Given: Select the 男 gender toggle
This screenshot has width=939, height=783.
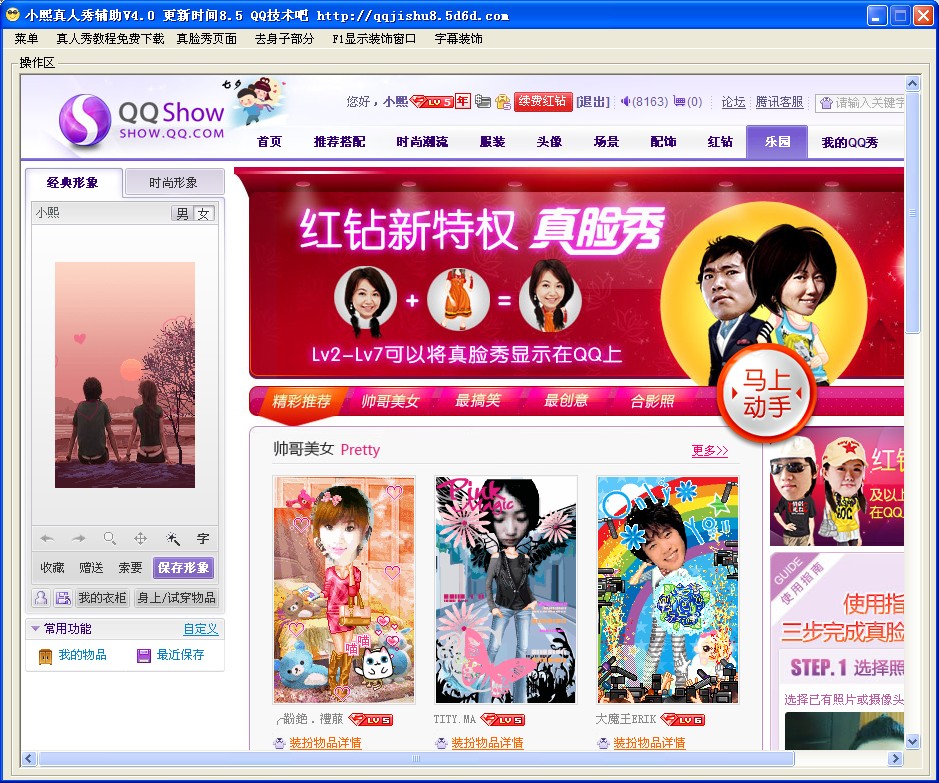Looking at the screenshot, I should 182,214.
